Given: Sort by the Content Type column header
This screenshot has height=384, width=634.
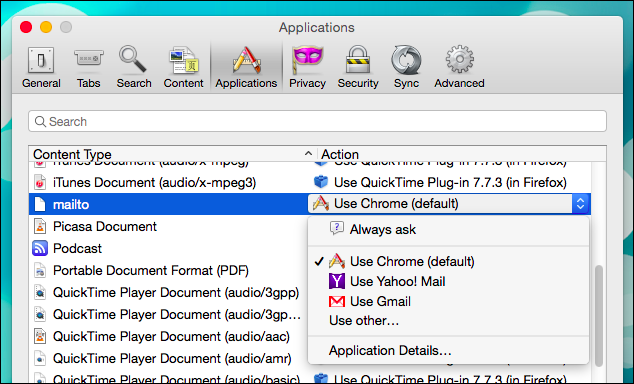Looking at the screenshot, I should pos(173,154).
